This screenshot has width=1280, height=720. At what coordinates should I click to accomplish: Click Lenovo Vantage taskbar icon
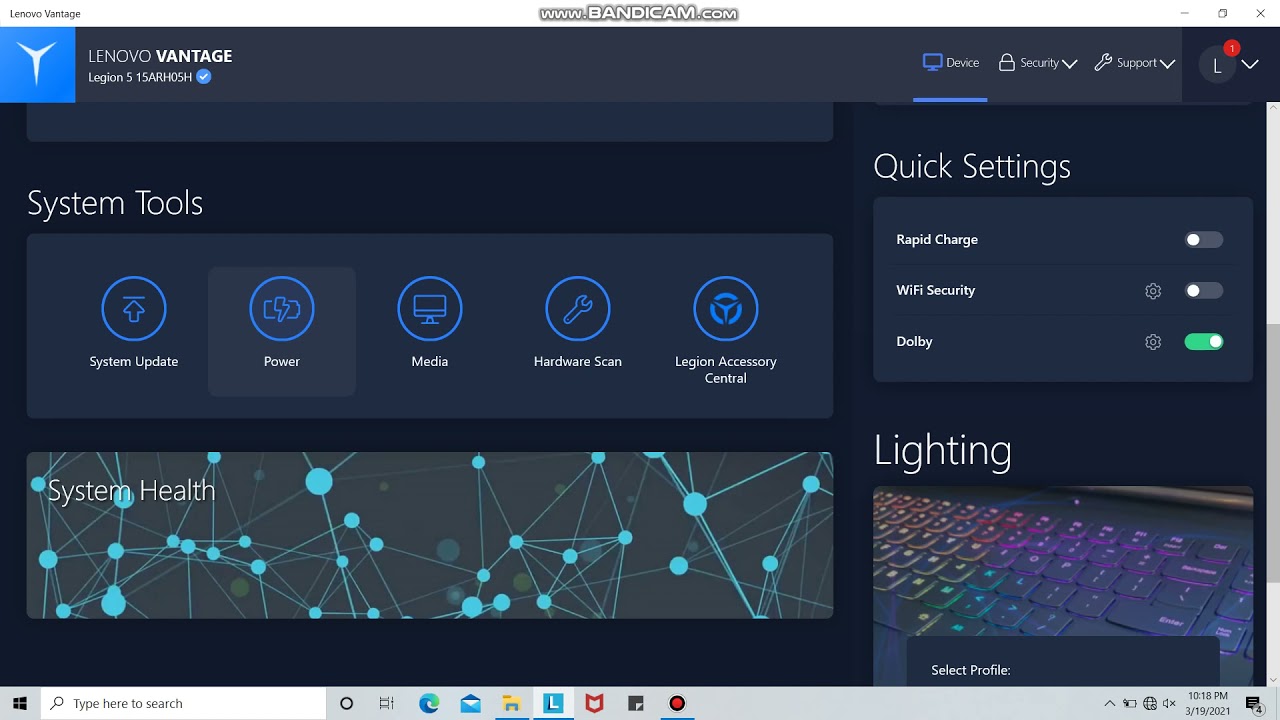(553, 704)
